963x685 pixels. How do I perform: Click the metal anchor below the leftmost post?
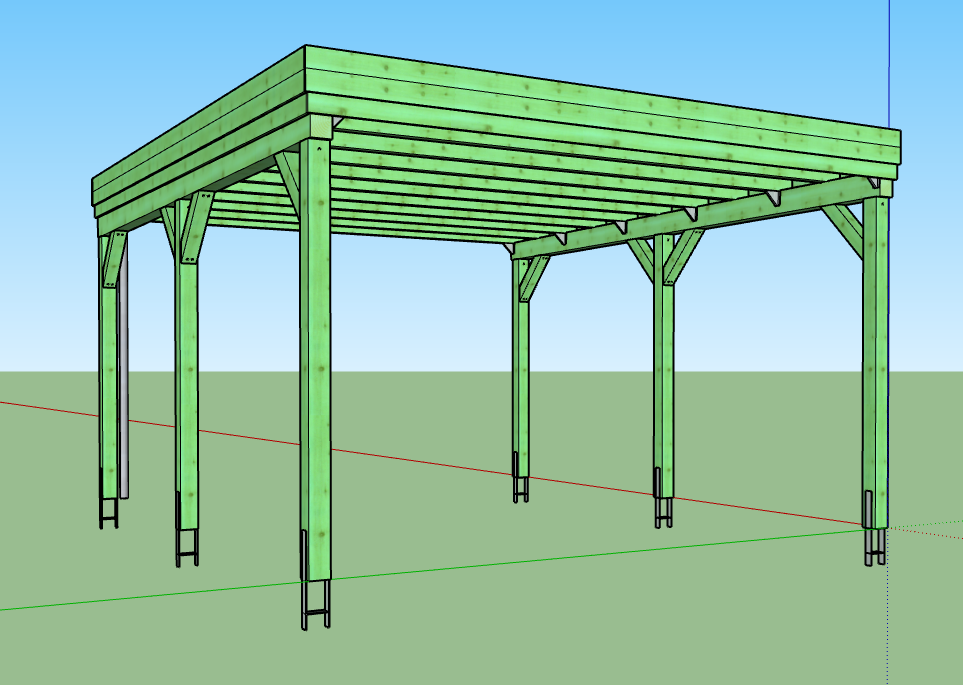tap(108, 510)
